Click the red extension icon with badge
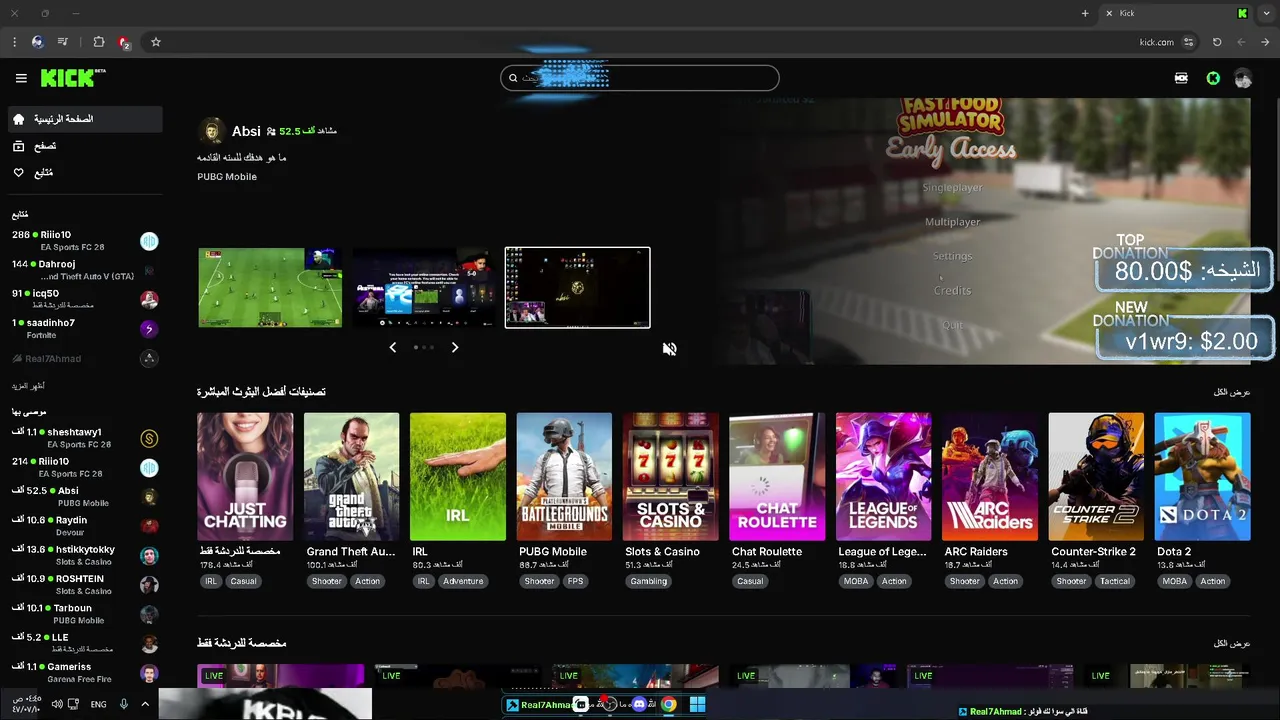This screenshot has height=720, width=1280. [124, 42]
